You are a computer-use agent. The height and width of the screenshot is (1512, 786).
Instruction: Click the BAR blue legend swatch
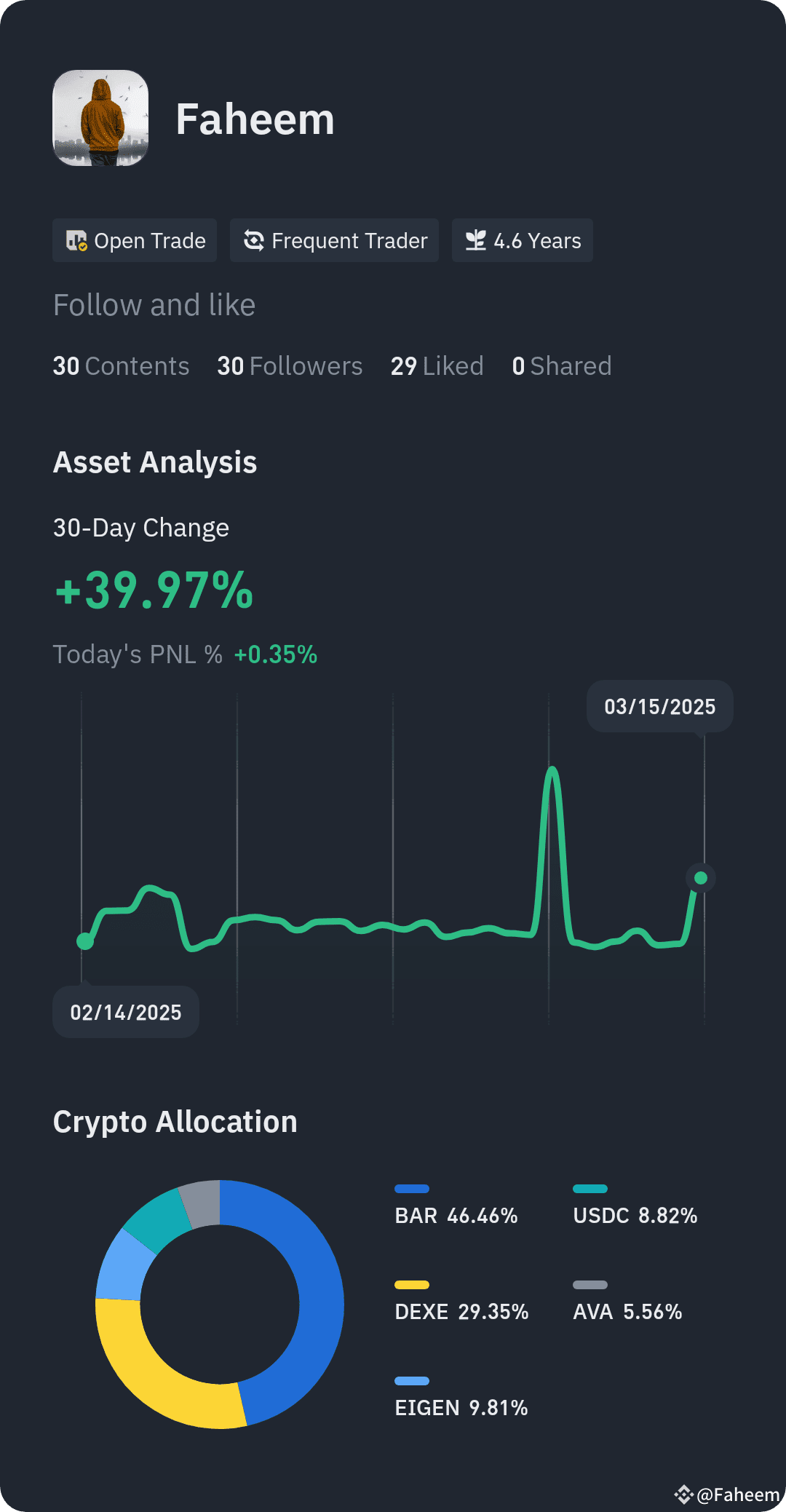(412, 1189)
